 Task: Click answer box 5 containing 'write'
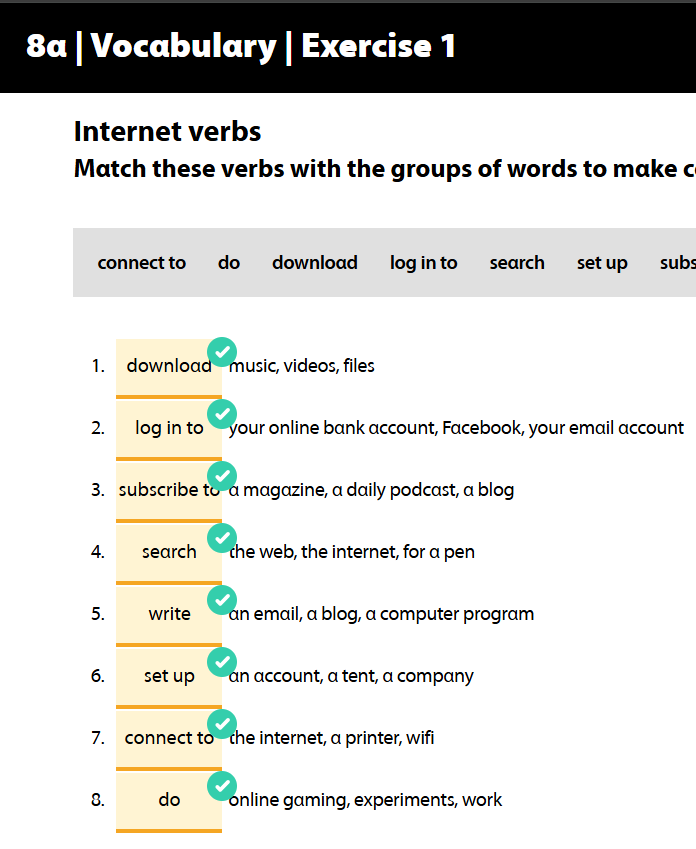pos(168,615)
